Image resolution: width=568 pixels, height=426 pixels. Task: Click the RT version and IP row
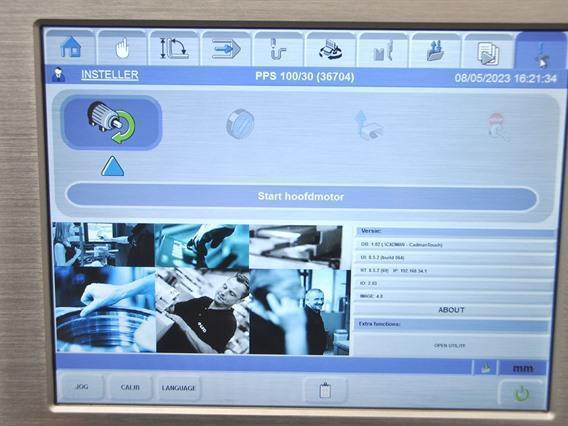click(x=454, y=271)
